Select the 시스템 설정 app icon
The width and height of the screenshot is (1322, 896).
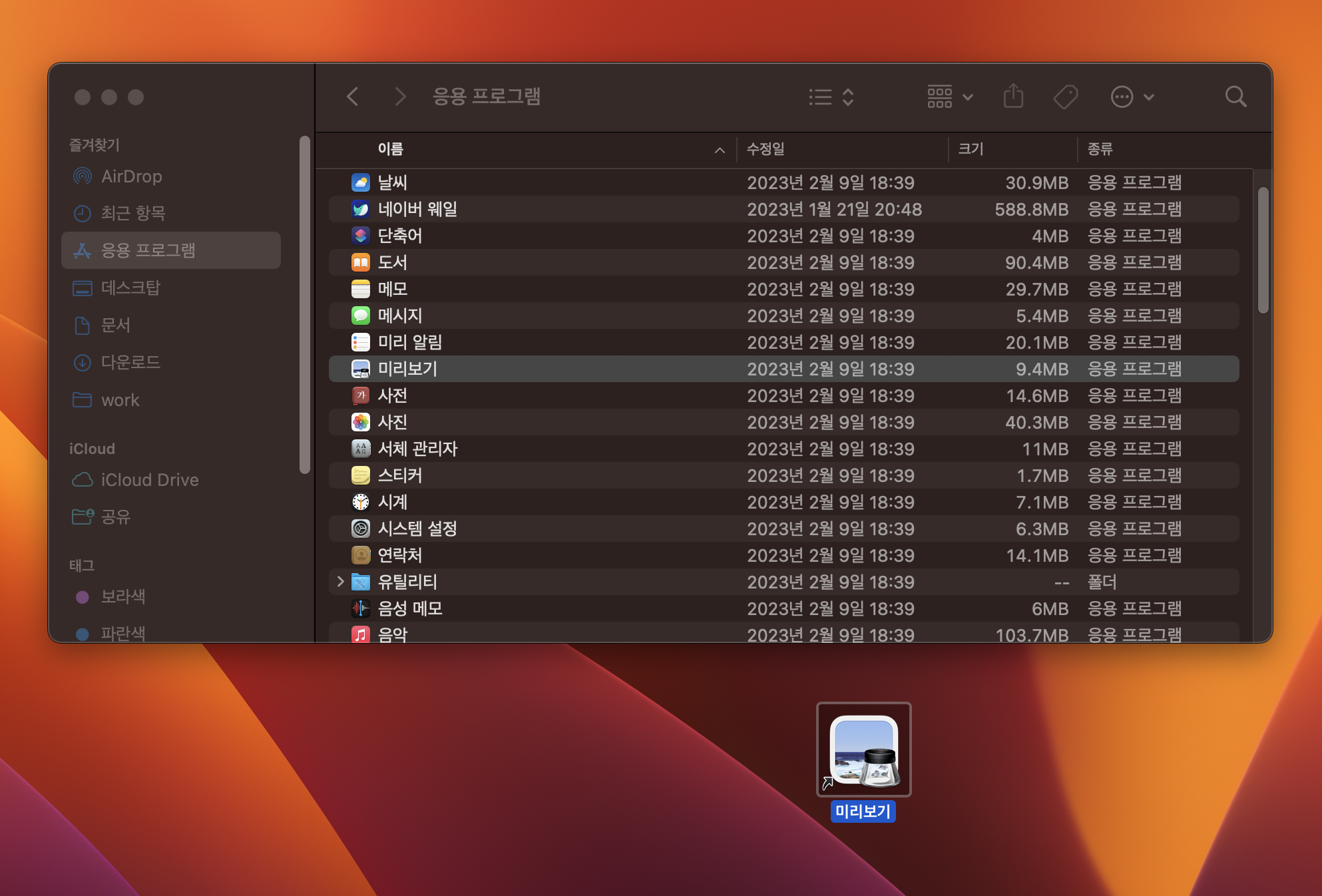(x=361, y=529)
